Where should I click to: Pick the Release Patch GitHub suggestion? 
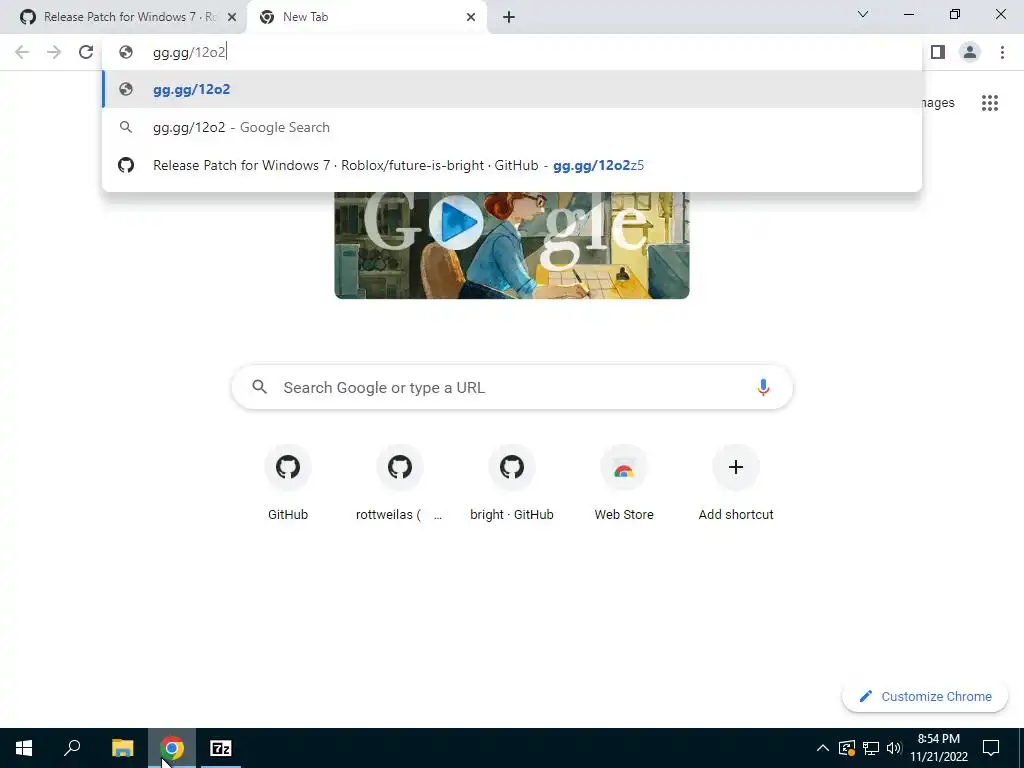coord(512,165)
